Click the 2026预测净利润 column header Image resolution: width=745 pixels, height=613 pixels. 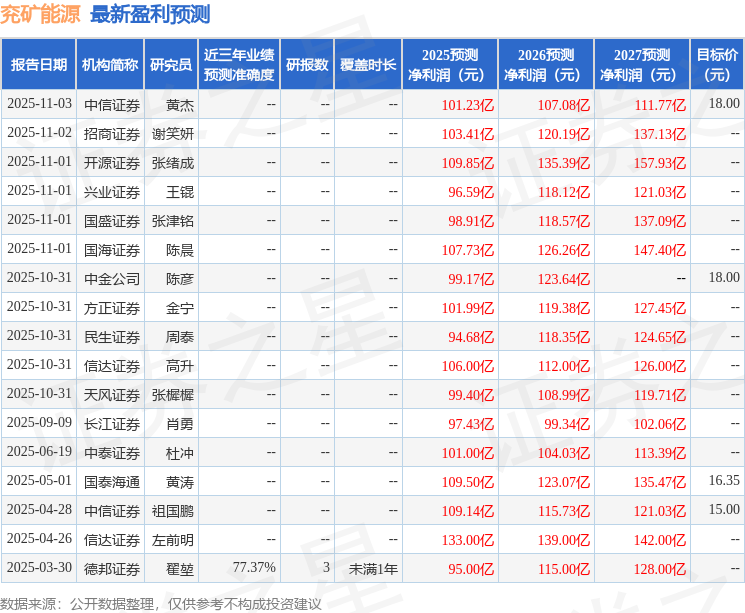click(x=546, y=65)
